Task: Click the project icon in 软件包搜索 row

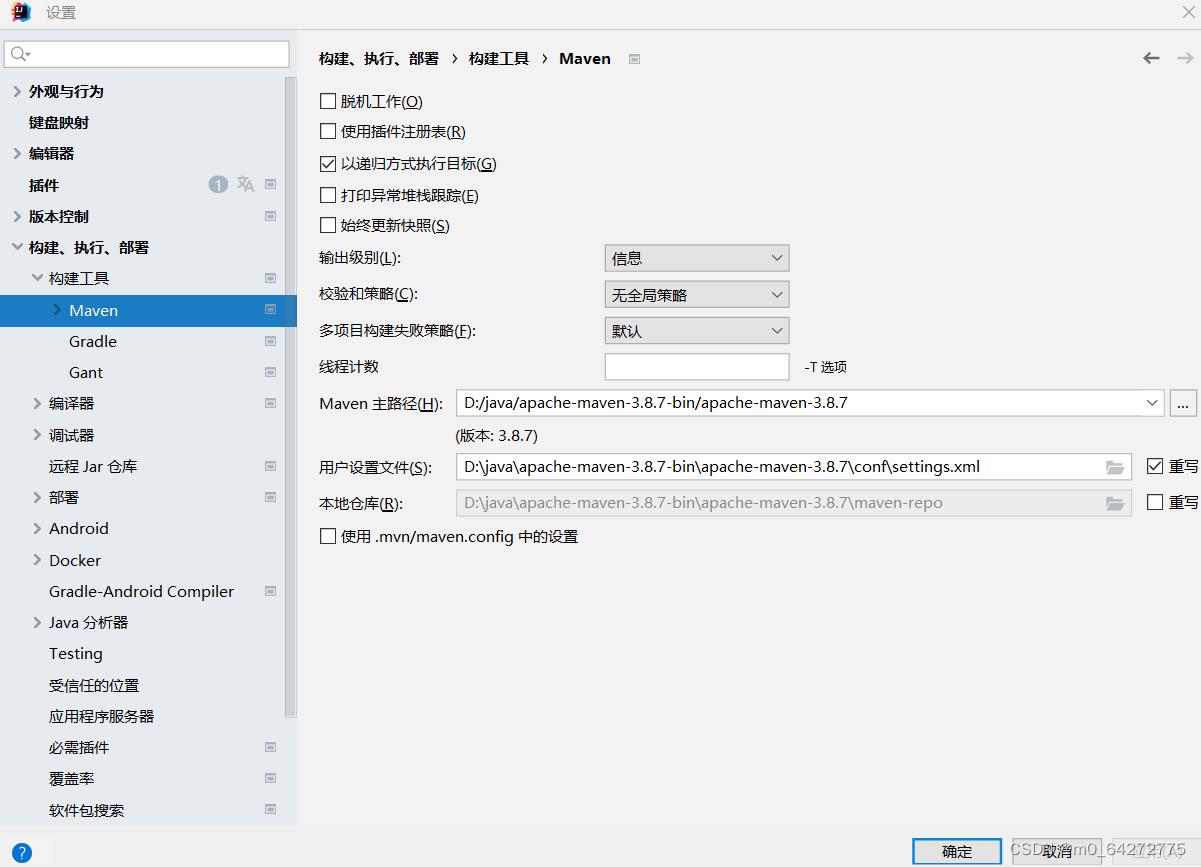Action: pyautogui.click(x=270, y=809)
